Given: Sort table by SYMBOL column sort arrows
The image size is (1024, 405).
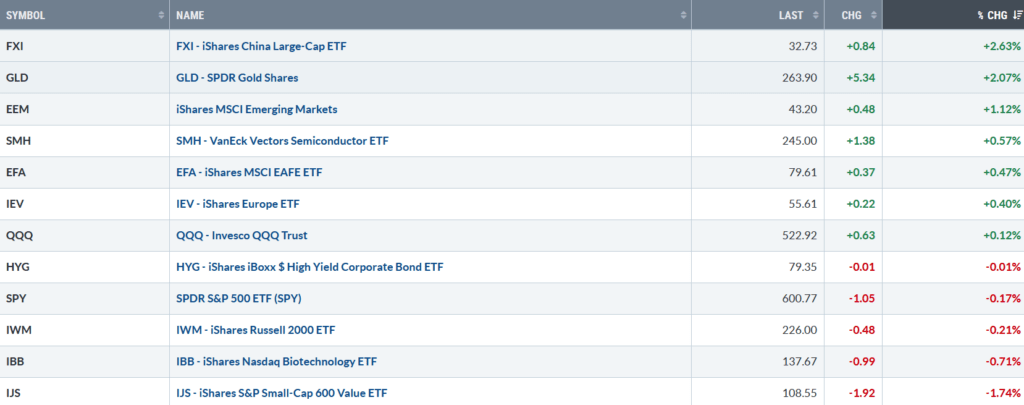Looking at the screenshot, I should [161, 15].
